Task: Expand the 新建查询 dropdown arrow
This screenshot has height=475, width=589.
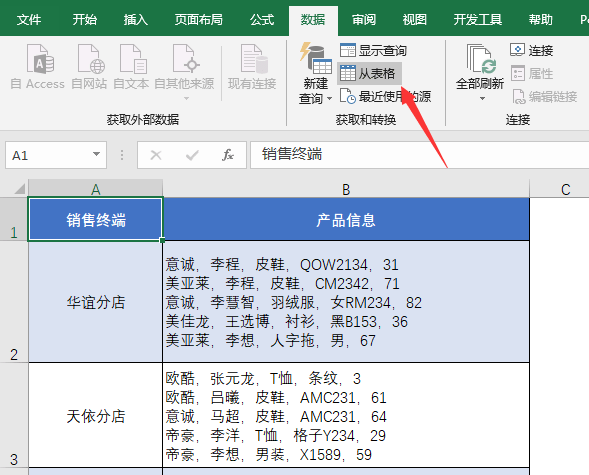Action: [x=329, y=99]
